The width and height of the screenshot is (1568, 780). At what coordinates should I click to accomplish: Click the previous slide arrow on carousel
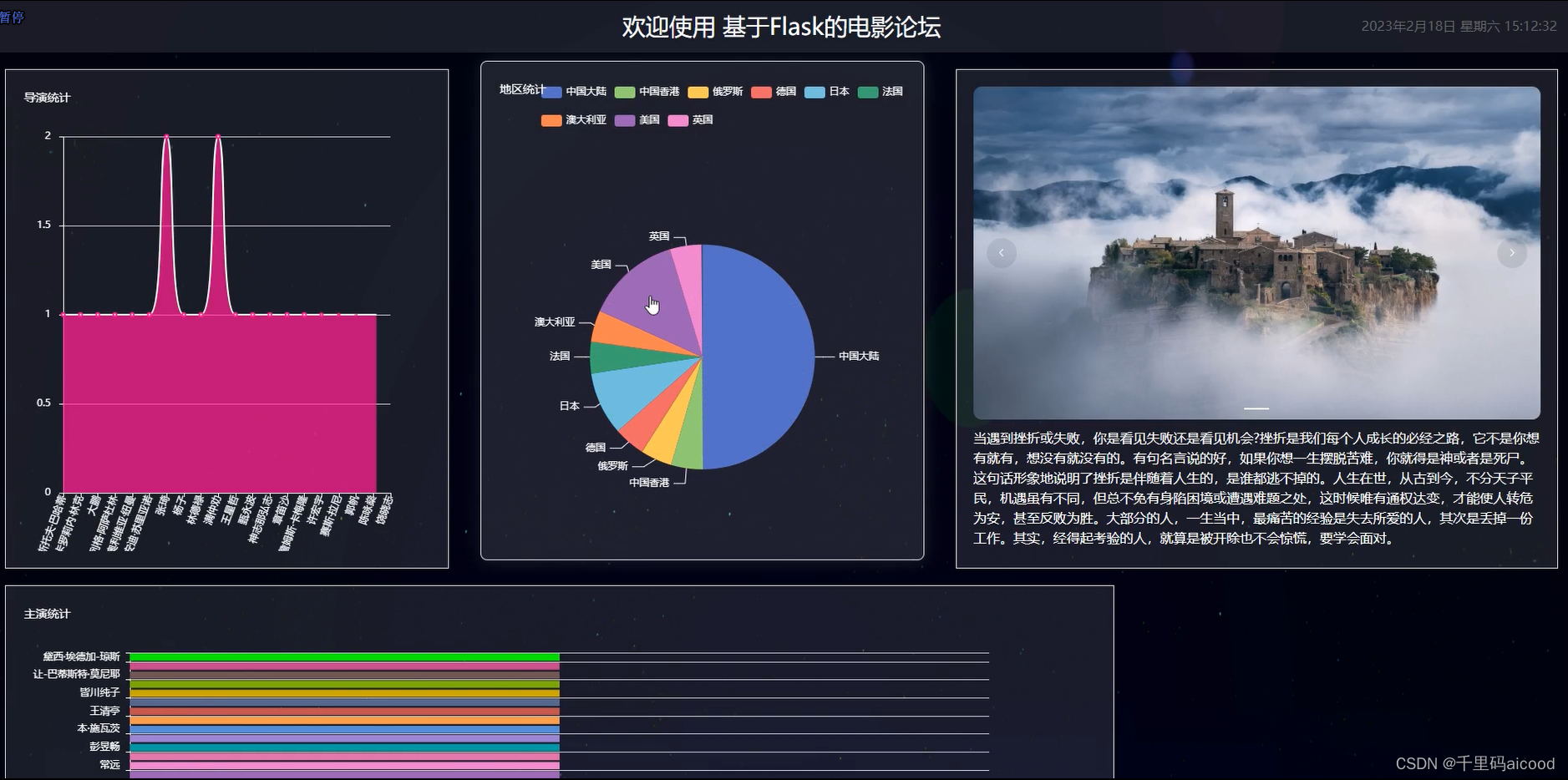point(1002,253)
